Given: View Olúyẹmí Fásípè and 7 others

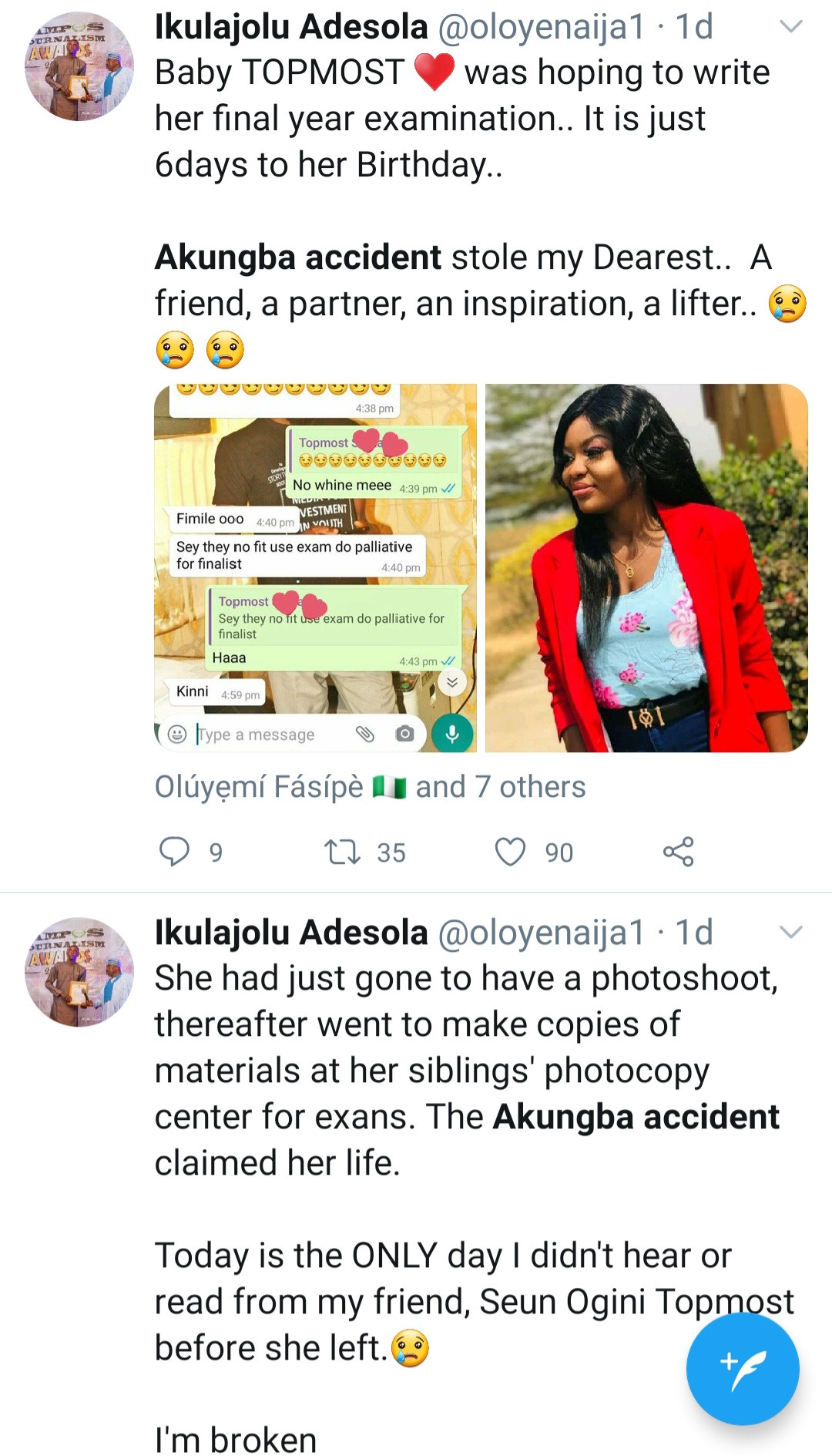Looking at the screenshot, I should (370, 787).
